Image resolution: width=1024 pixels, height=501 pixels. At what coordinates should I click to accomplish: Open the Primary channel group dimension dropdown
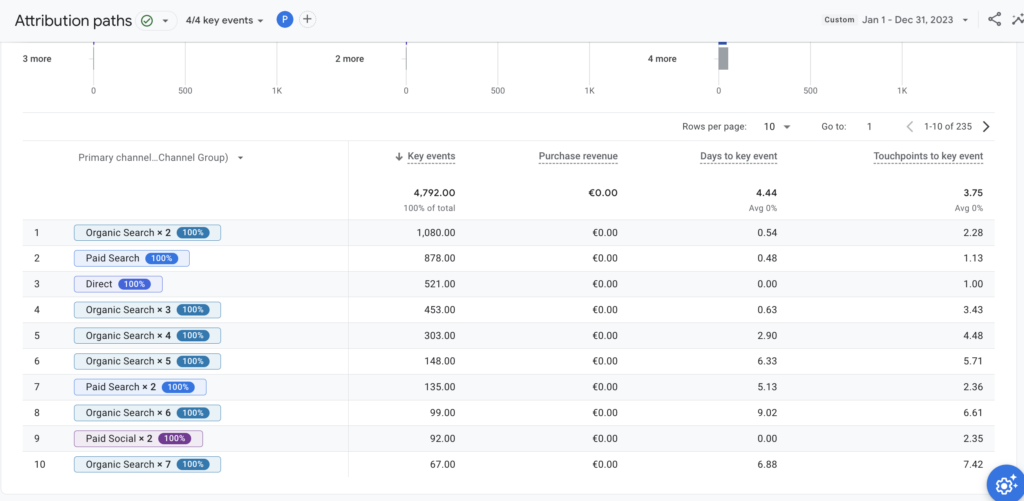click(160, 157)
